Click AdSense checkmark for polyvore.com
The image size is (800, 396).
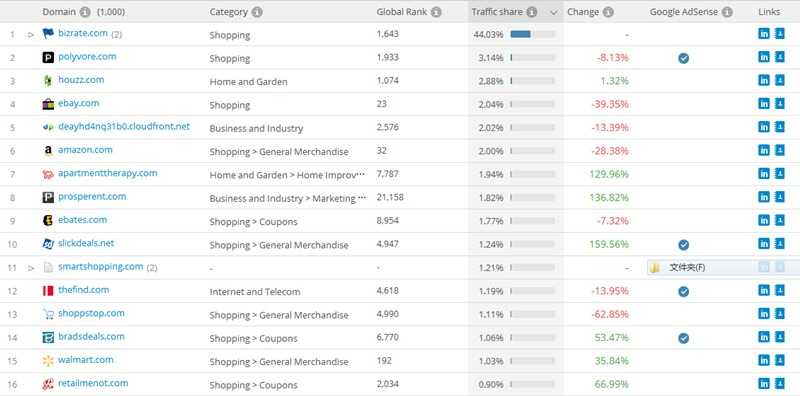684,58
